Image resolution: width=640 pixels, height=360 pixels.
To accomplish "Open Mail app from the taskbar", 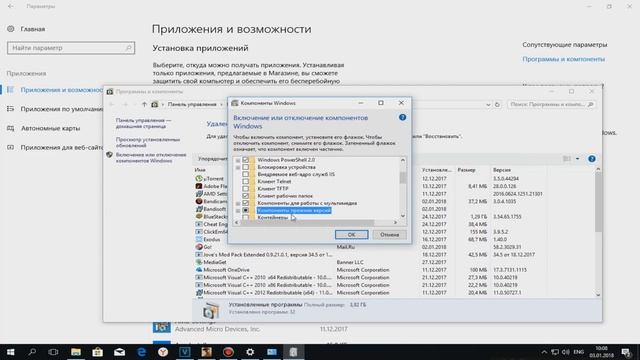I will pos(119,352).
